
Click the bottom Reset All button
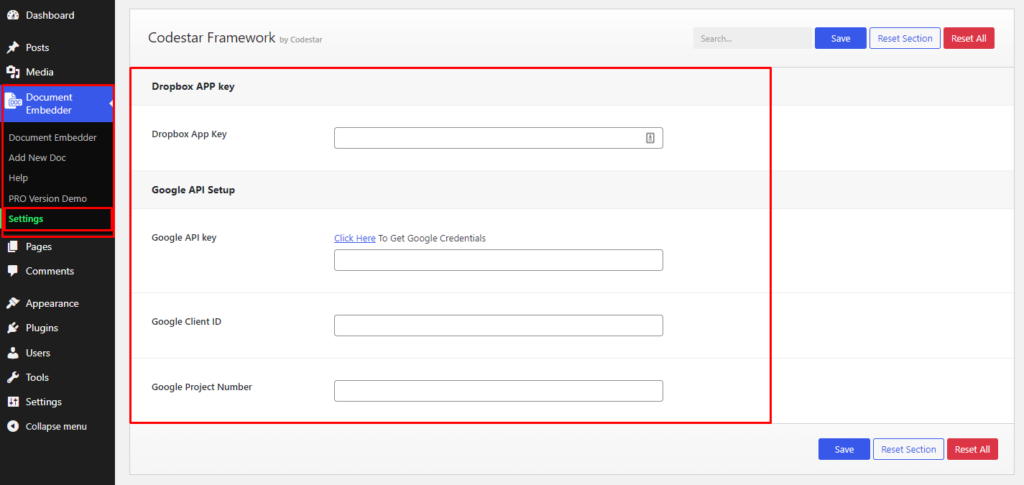pyautogui.click(x=972, y=449)
